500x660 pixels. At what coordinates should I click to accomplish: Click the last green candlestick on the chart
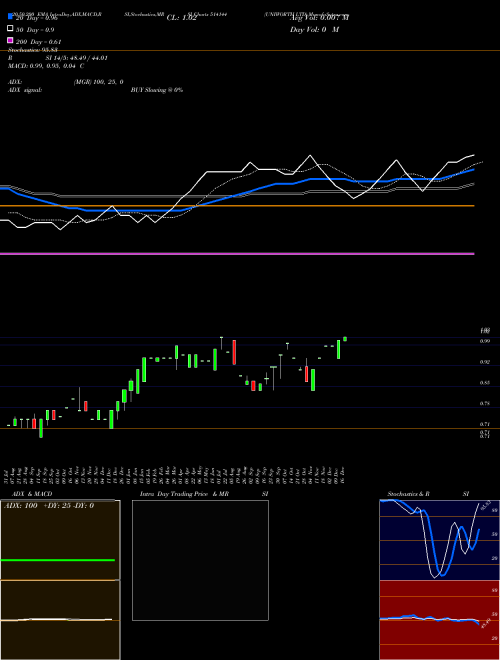(345, 339)
